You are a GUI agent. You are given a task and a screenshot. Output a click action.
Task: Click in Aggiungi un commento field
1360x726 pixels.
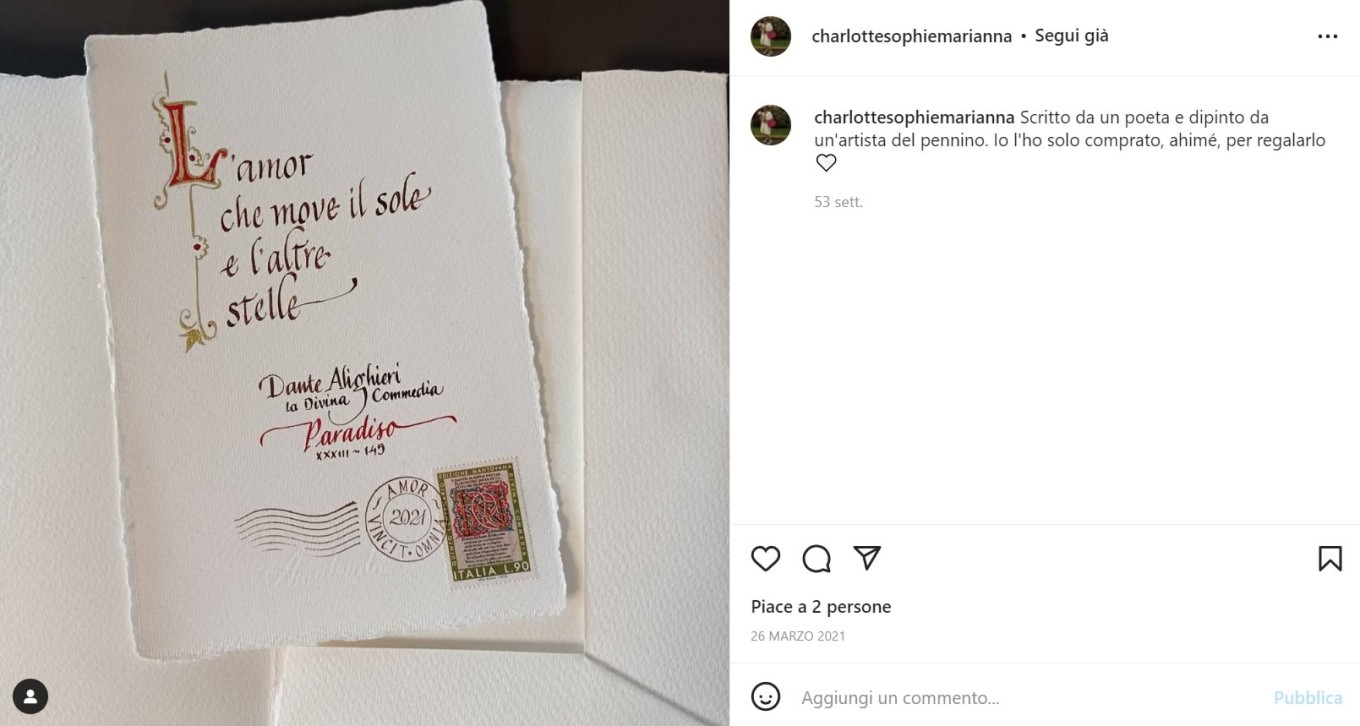1030,697
